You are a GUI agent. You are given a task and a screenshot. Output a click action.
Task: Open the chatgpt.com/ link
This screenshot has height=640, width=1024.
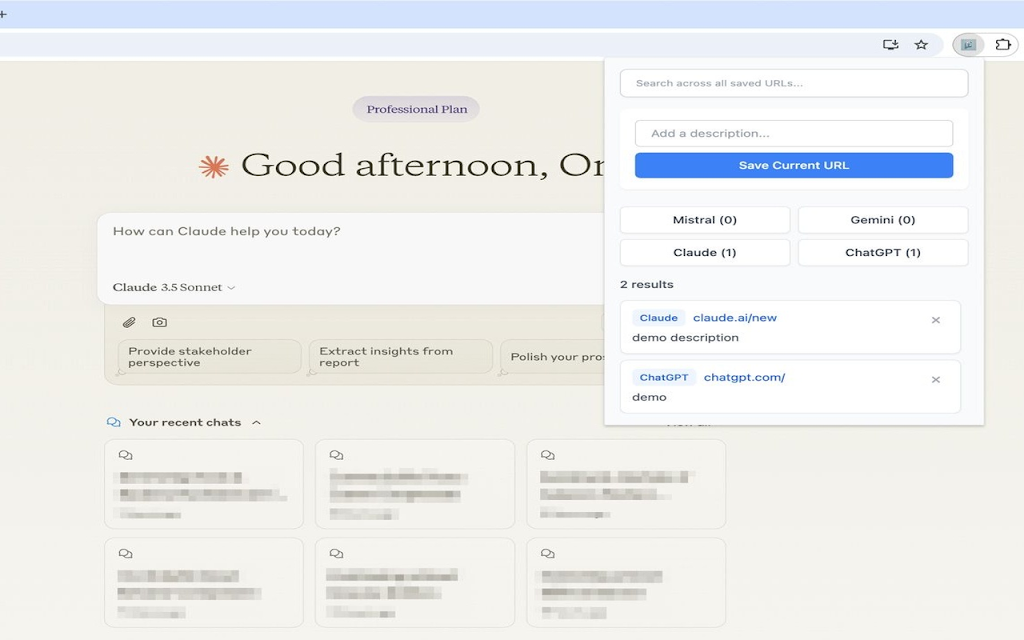pos(744,377)
